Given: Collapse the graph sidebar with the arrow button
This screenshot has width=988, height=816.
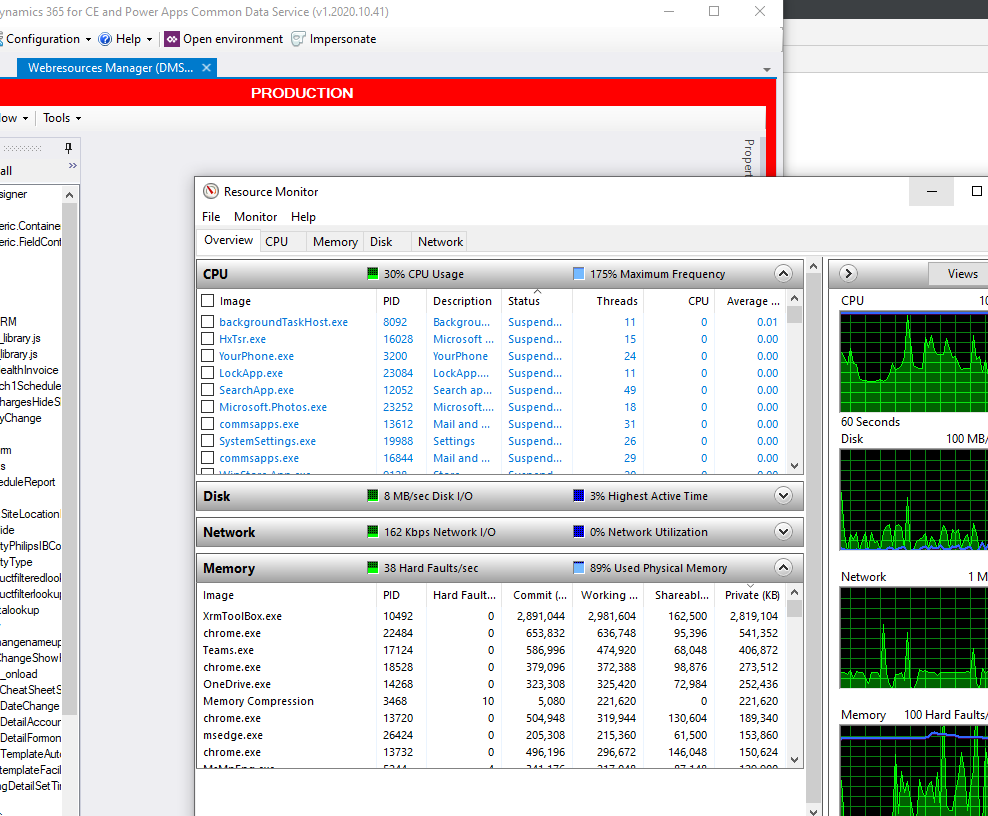Looking at the screenshot, I should [x=847, y=273].
